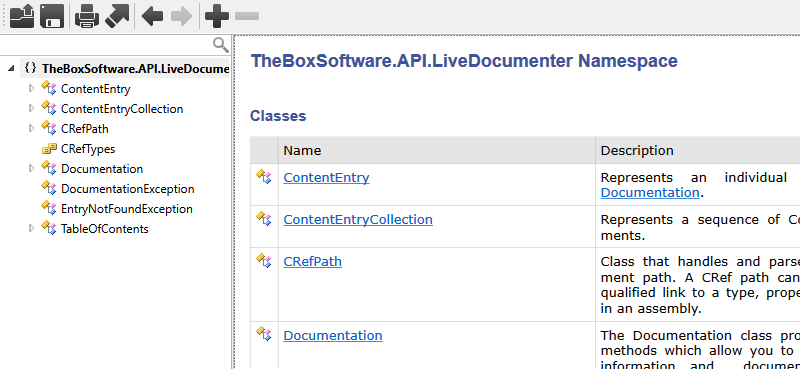Click class icon beside ContentEntryCollection table row
Screen dimensions: 800x369
click(264, 218)
